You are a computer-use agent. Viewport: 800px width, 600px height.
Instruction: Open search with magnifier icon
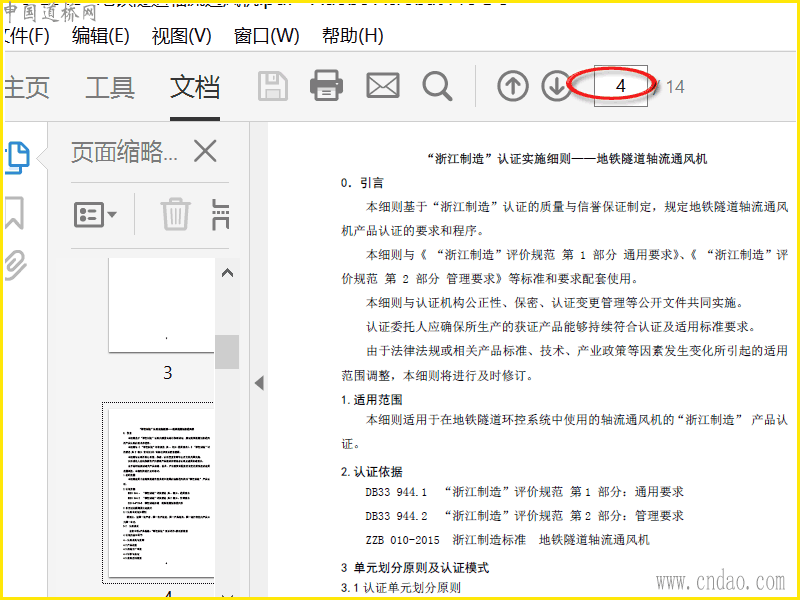pos(437,86)
